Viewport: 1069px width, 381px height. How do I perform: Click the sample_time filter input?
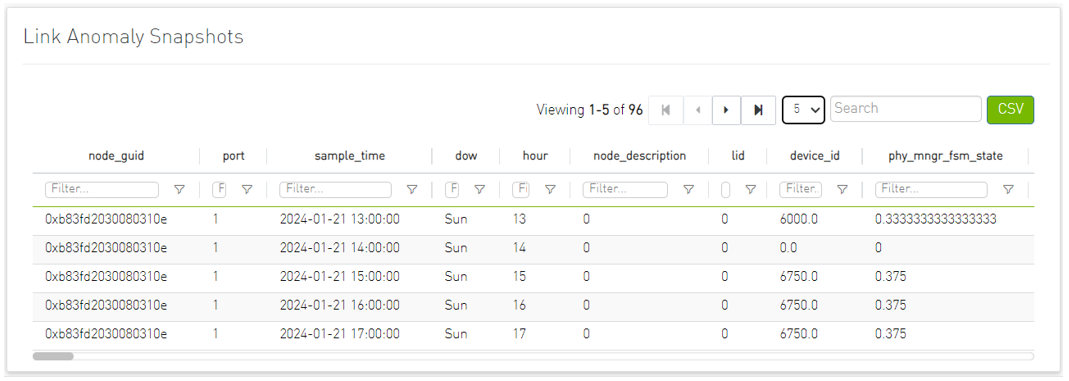(x=335, y=189)
